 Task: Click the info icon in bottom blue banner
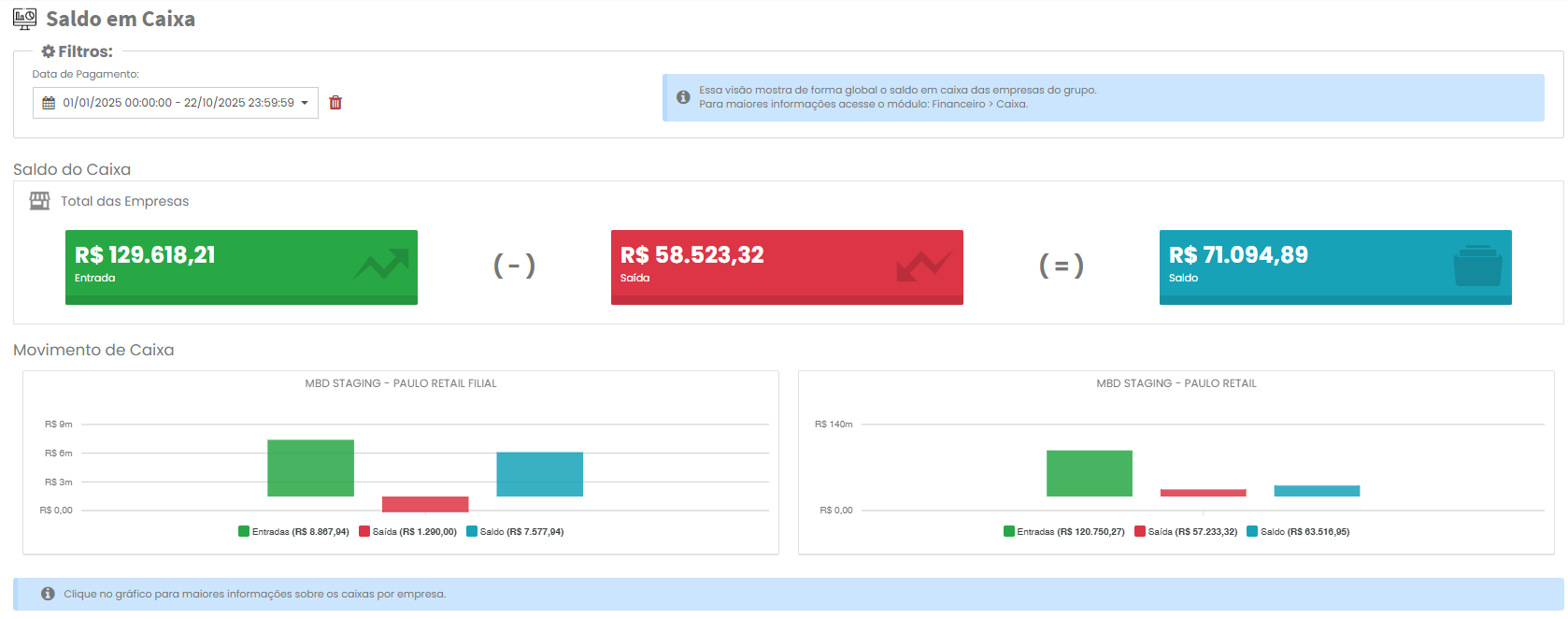(48, 594)
